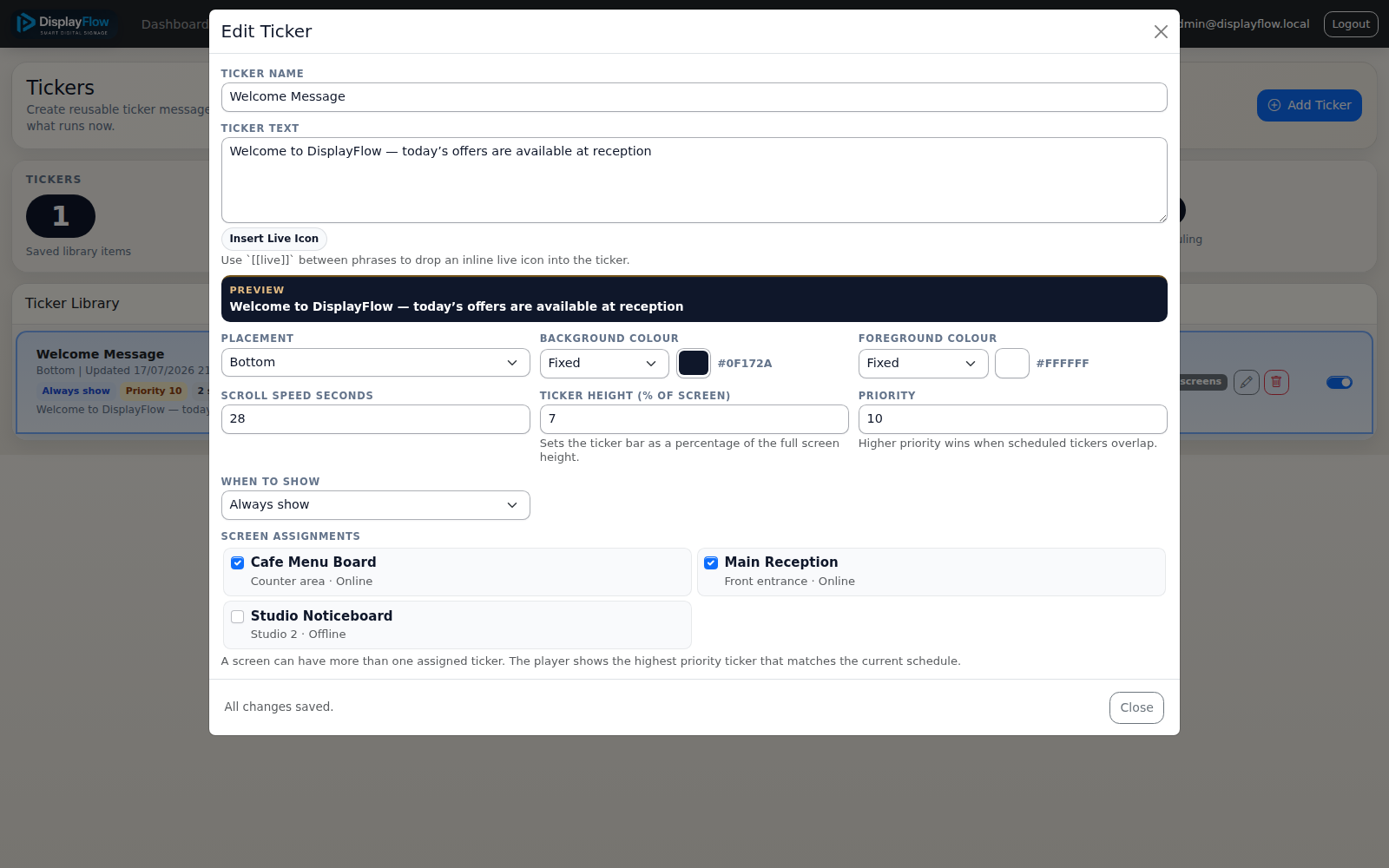Click the Logout button
The image size is (1389, 868).
point(1351,24)
